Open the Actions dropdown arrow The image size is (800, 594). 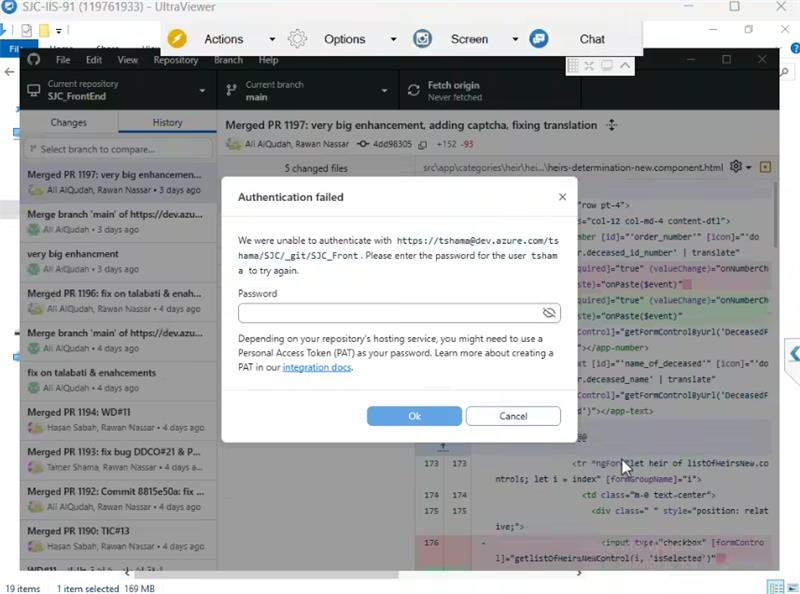tap(272, 39)
